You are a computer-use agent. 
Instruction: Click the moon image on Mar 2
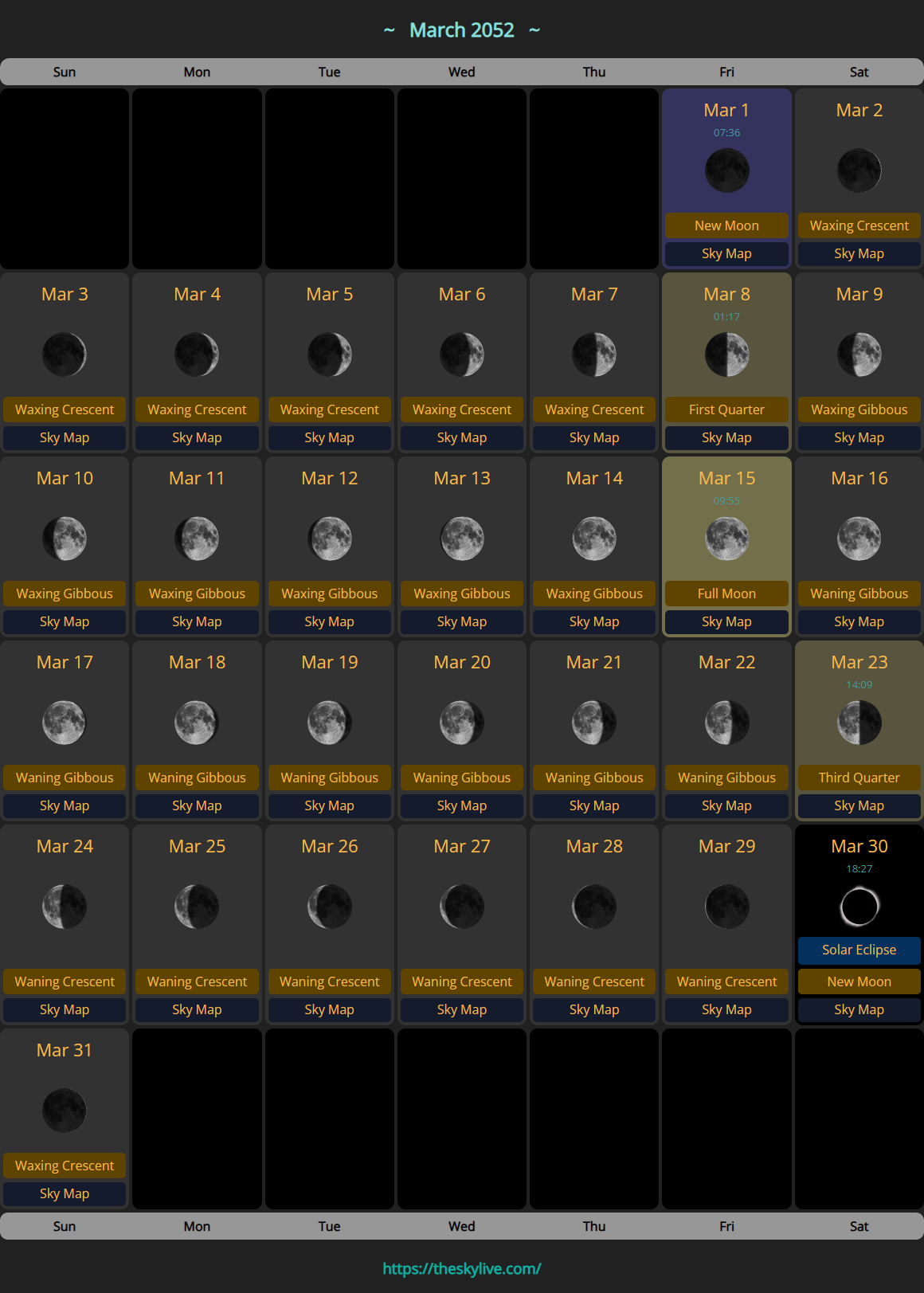[x=859, y=170]
